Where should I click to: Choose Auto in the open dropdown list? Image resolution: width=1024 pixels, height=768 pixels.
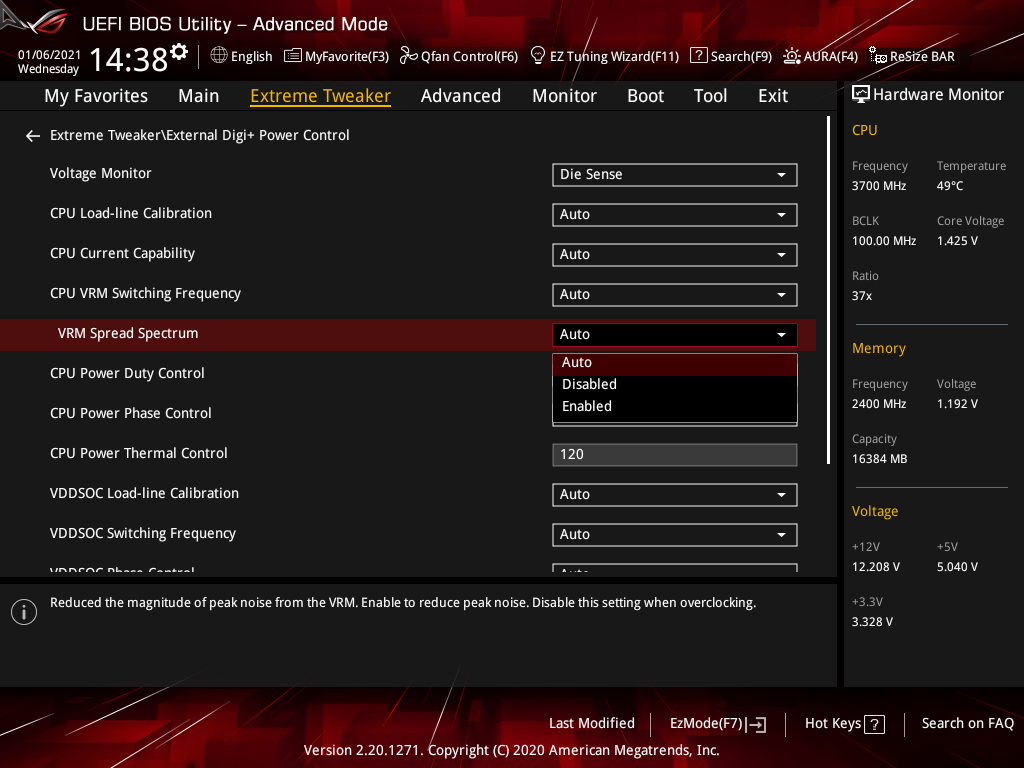click(x=675, y=362)
